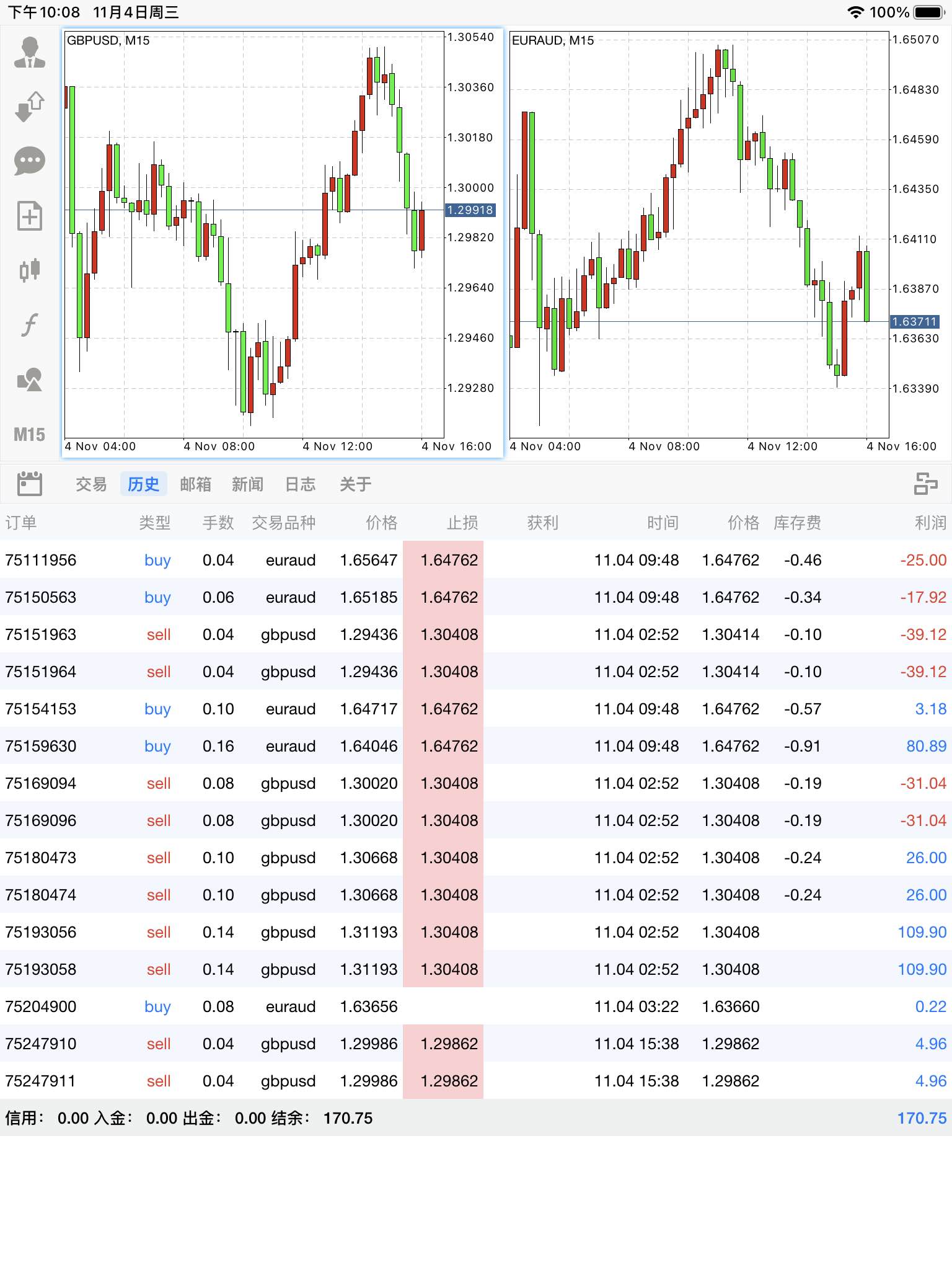Select the candlestick chart type icon
The height and width of the screenshot is (1270, 952).
pos(30,270)
